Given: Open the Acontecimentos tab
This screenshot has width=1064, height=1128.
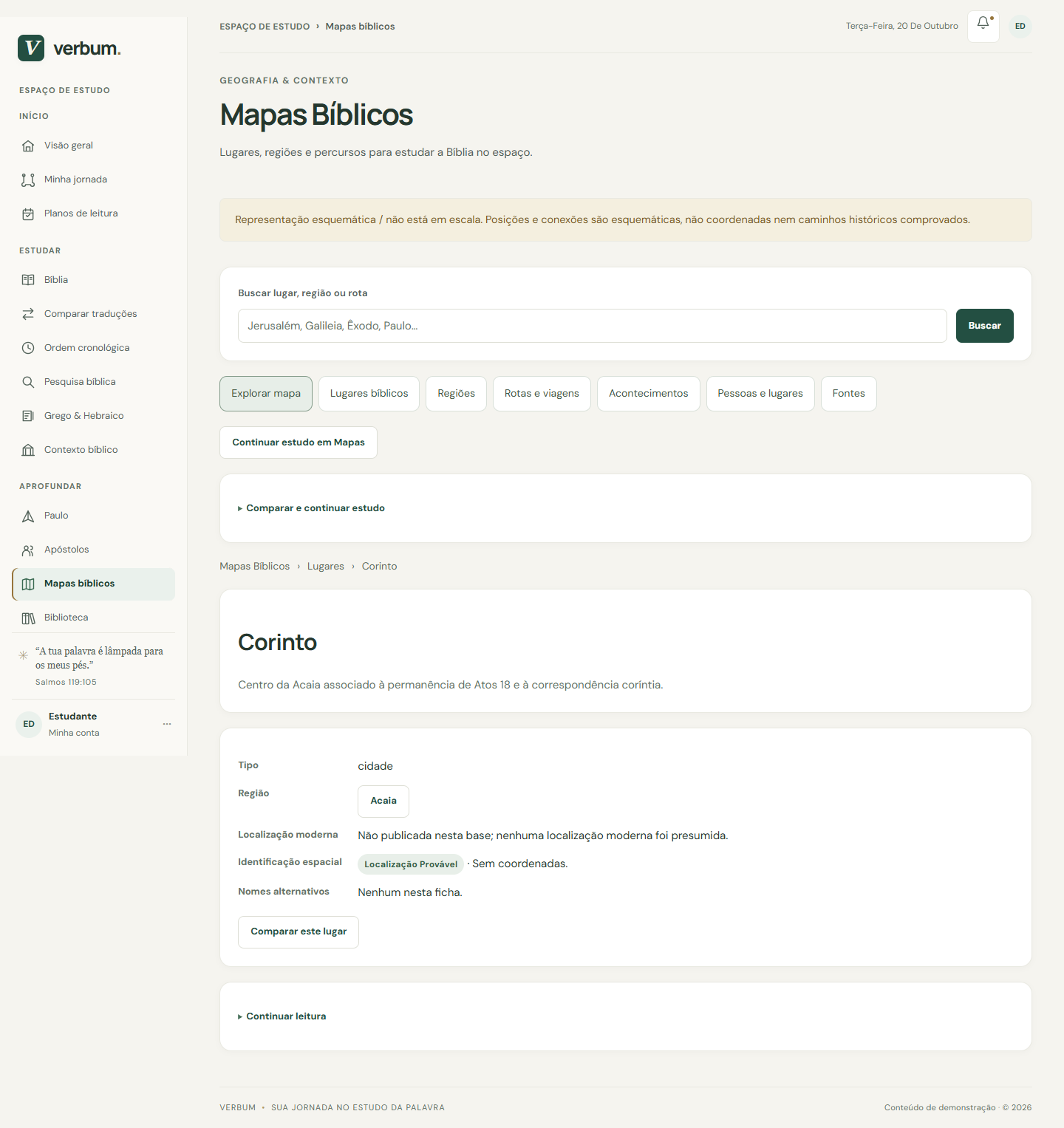Looking at the screenshot, I should coord(649,394).
